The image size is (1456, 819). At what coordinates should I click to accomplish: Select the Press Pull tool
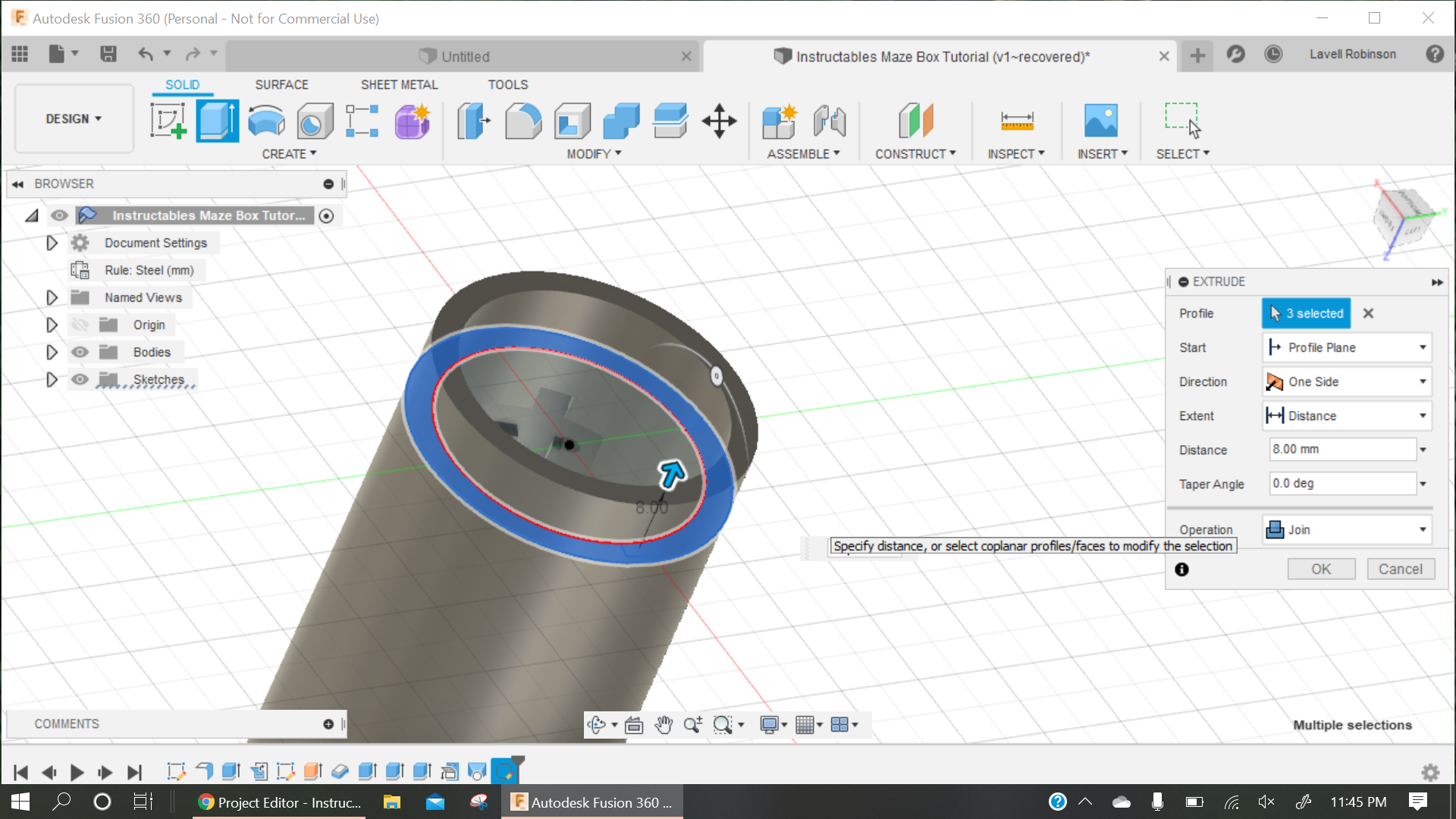pyautogui.click(x=474, y=121)
